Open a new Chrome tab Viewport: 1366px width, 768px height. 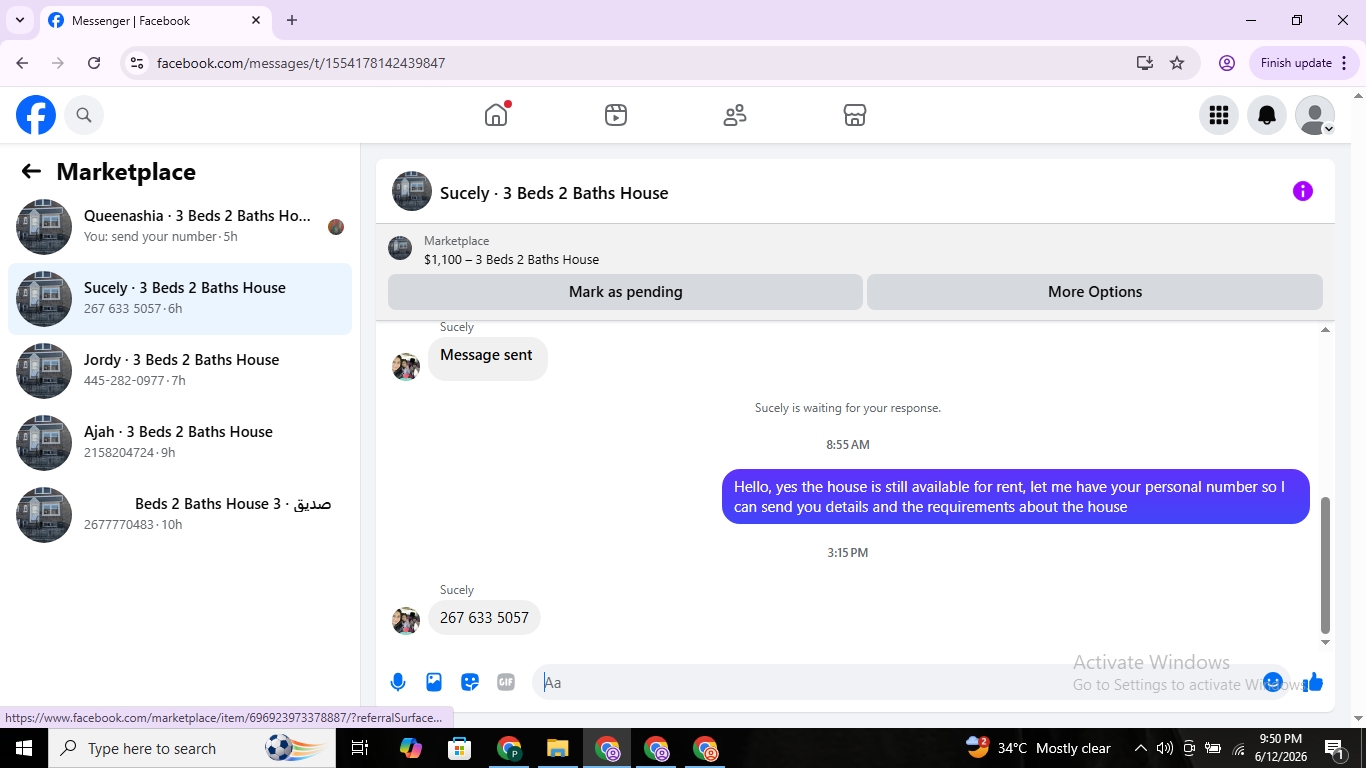pyautogui.click(x=292, y=20)
